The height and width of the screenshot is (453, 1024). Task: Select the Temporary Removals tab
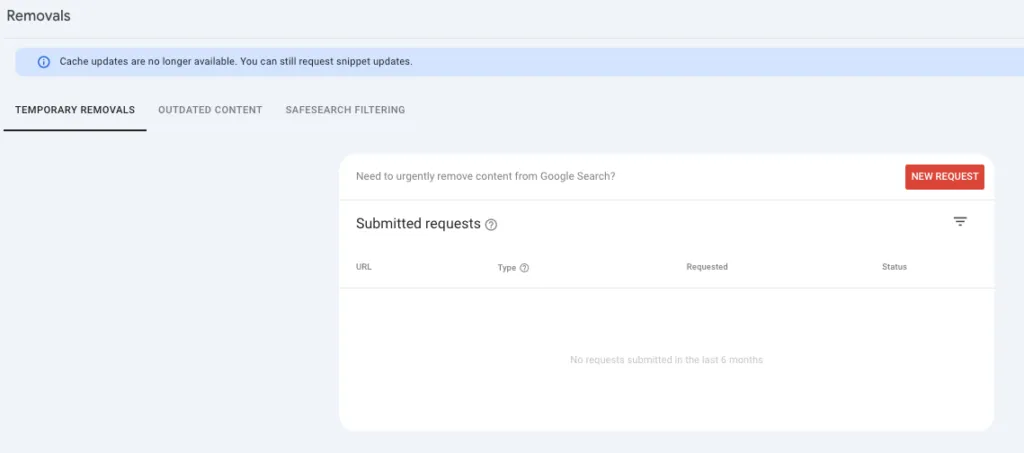(x=75, y=110)
